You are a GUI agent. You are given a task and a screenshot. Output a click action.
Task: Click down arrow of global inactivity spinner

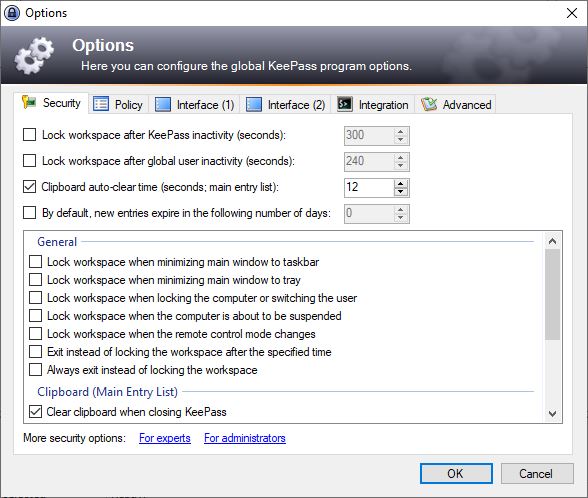(x=401, y=166)
